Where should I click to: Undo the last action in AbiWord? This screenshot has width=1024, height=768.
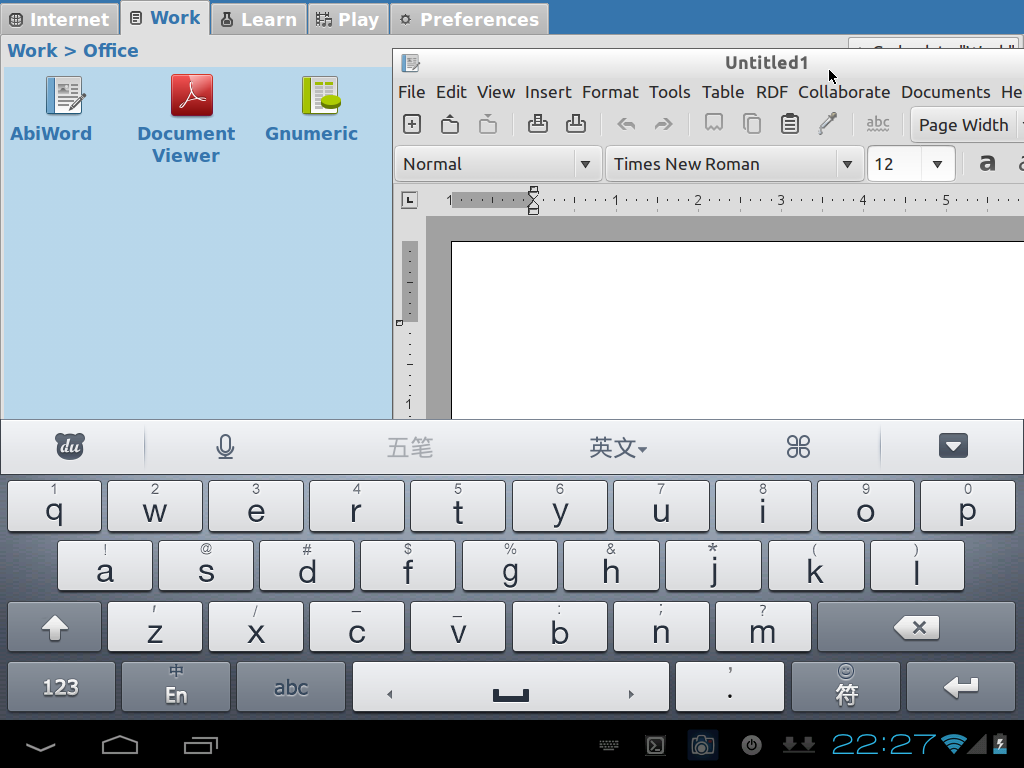pyautogui.click(x=626, y=124)
